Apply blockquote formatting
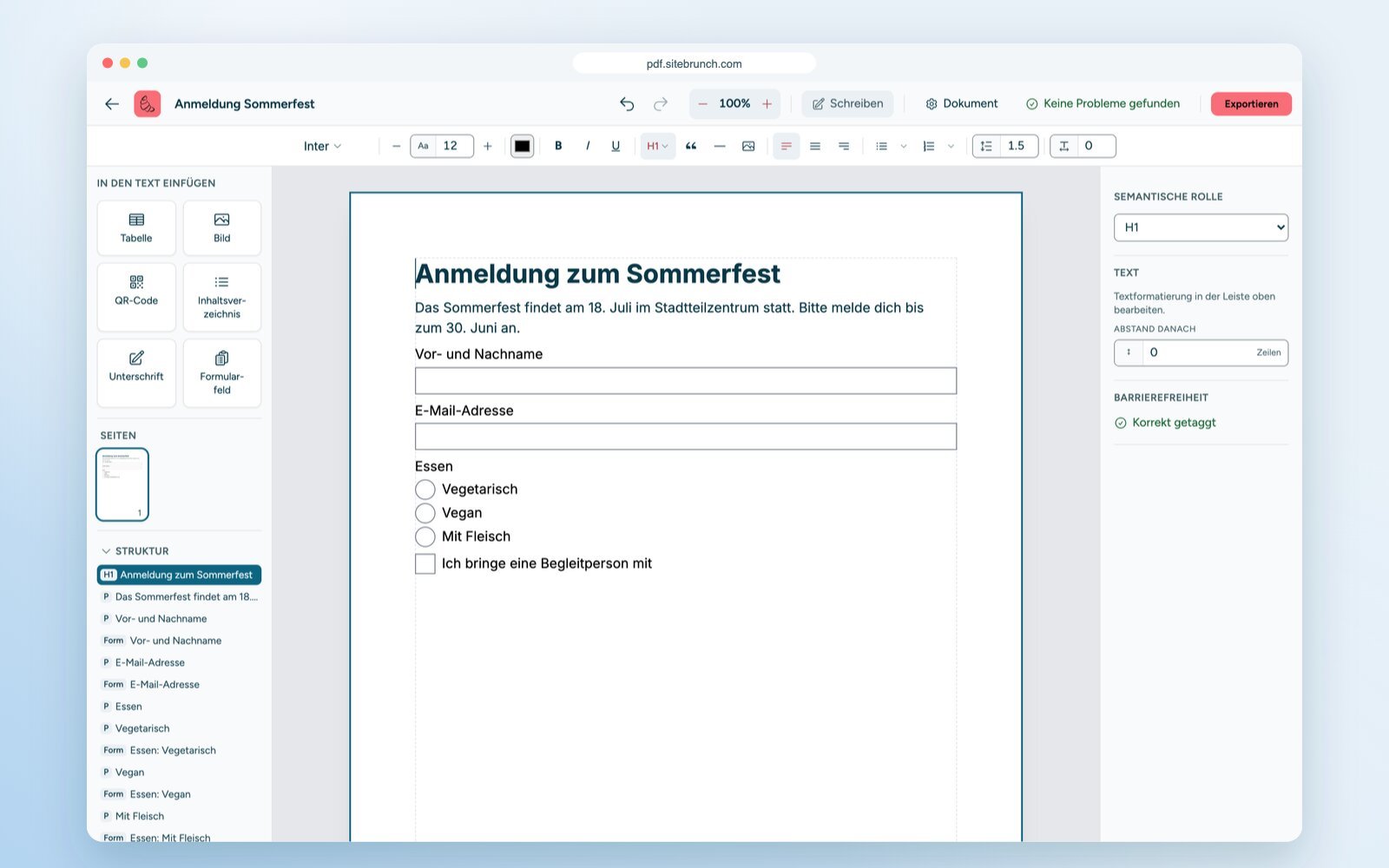1389x868 pixels. [x=691, y=146]
